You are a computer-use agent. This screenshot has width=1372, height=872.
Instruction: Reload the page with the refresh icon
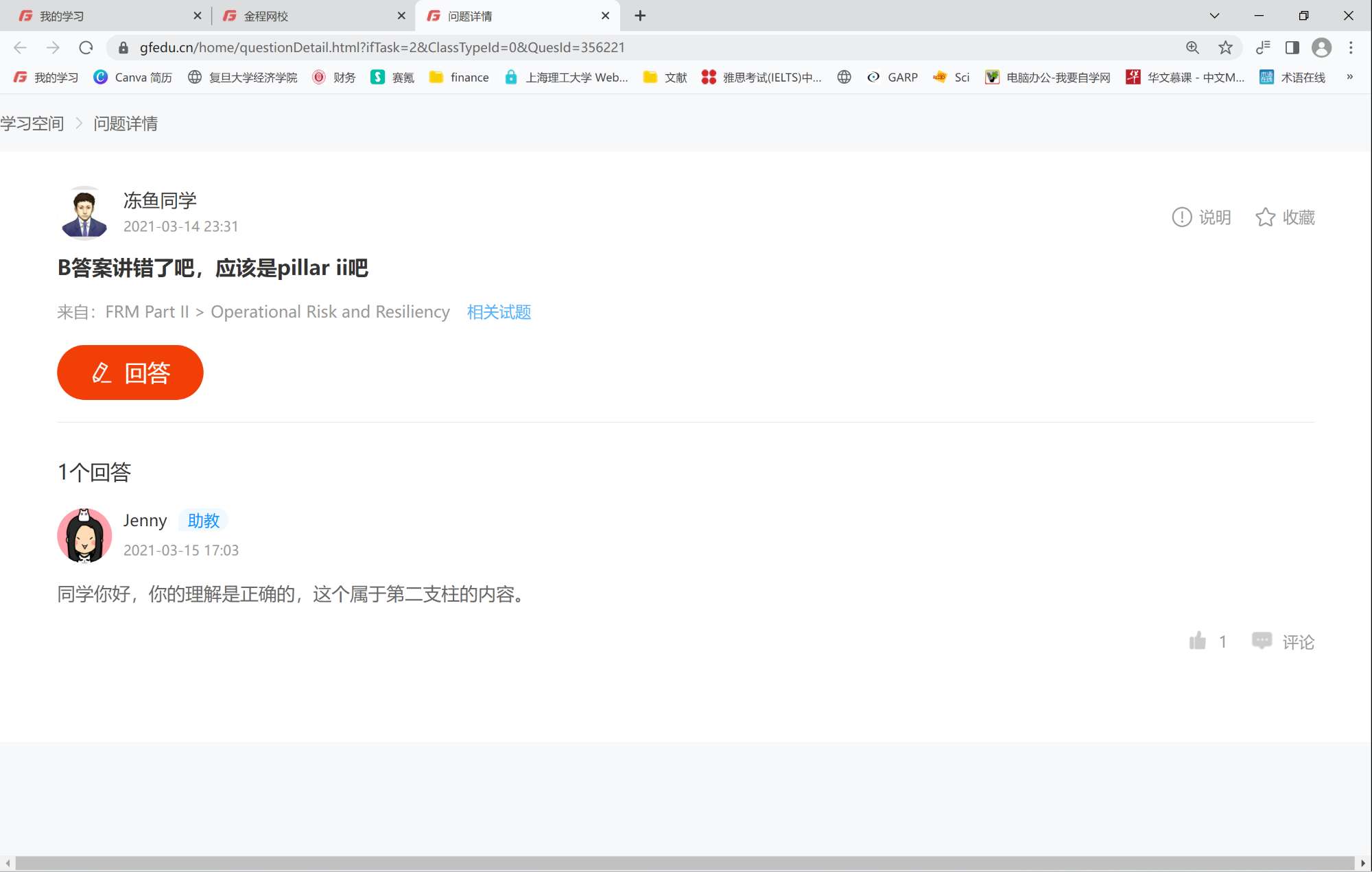pyautogui.click(x=86, y=47)
